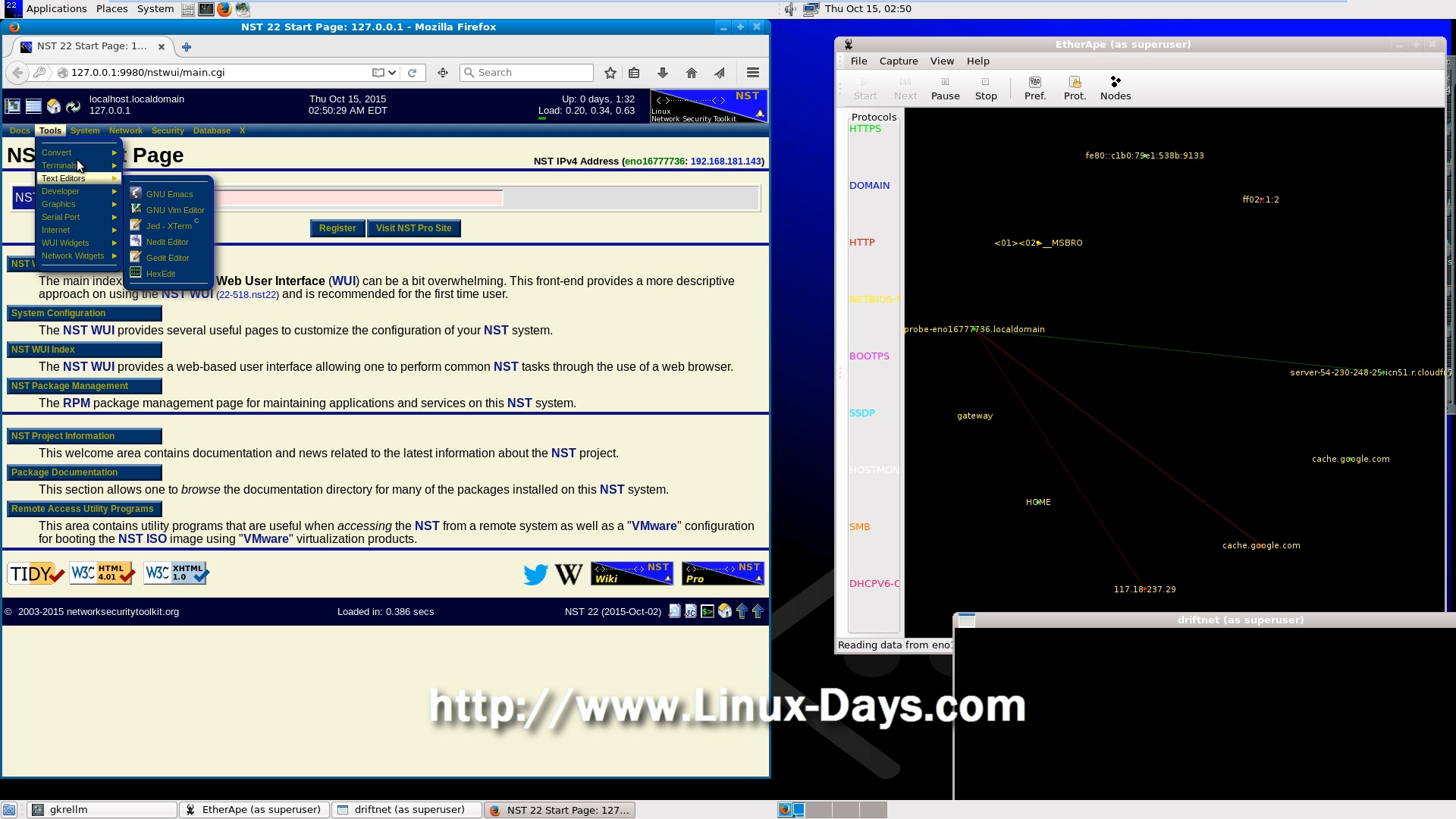Open the NST Pro banner
Image resolution: width=1456 pixels, height=819 pixels.
pos(723,573)
